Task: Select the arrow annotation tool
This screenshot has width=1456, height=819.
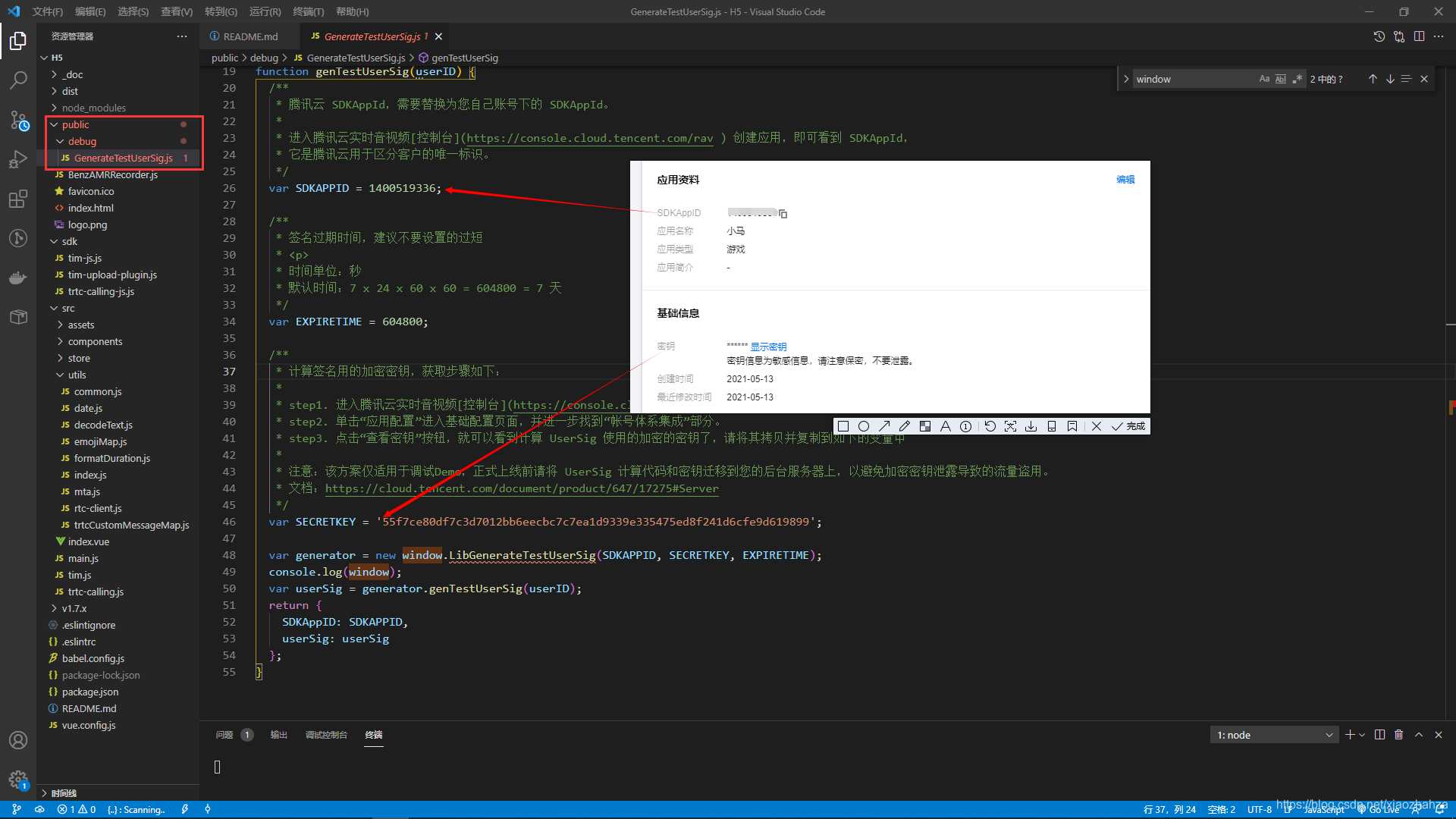Action: pos(884,426)
